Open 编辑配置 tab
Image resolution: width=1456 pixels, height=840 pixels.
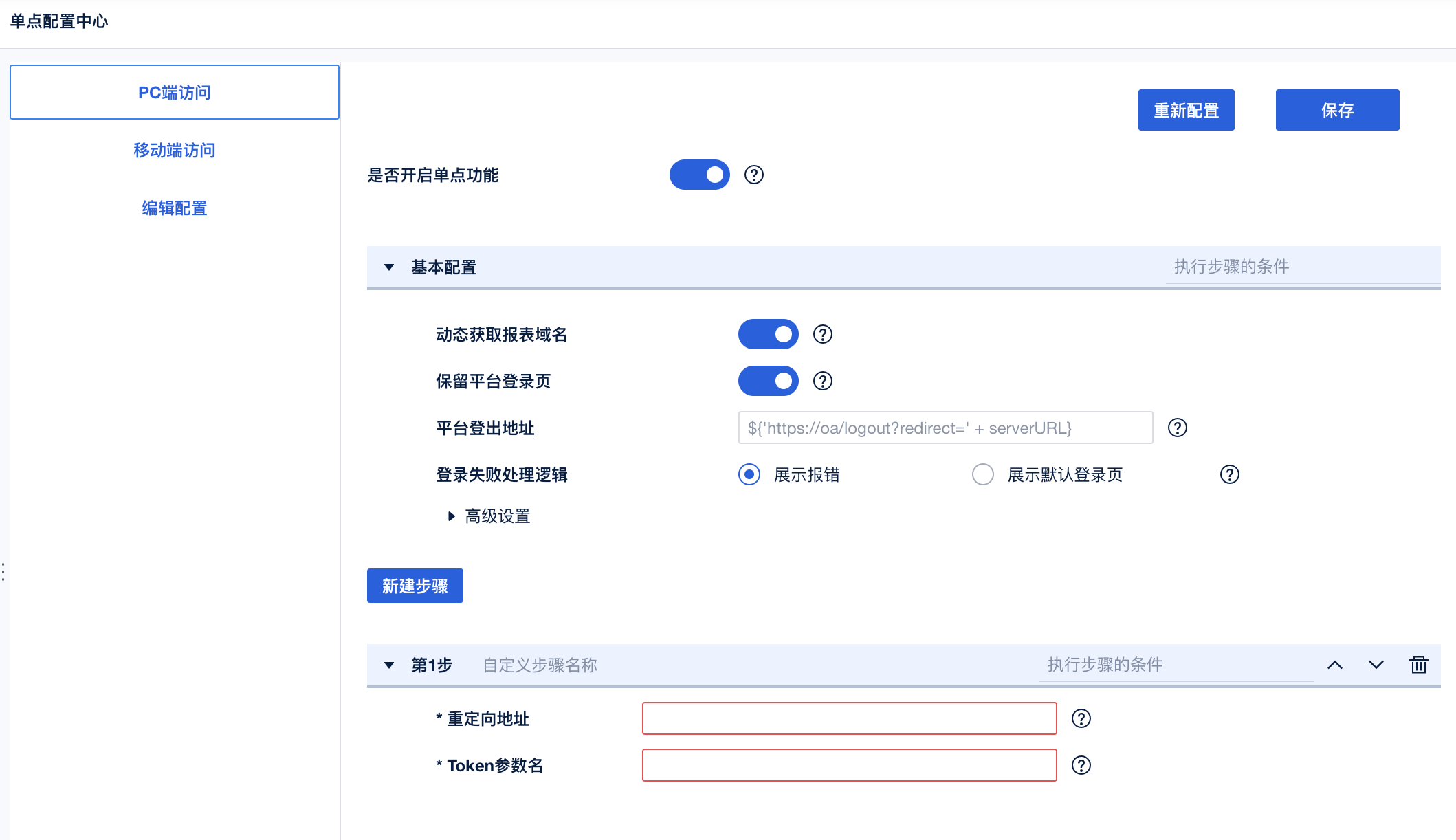(175, 208)
